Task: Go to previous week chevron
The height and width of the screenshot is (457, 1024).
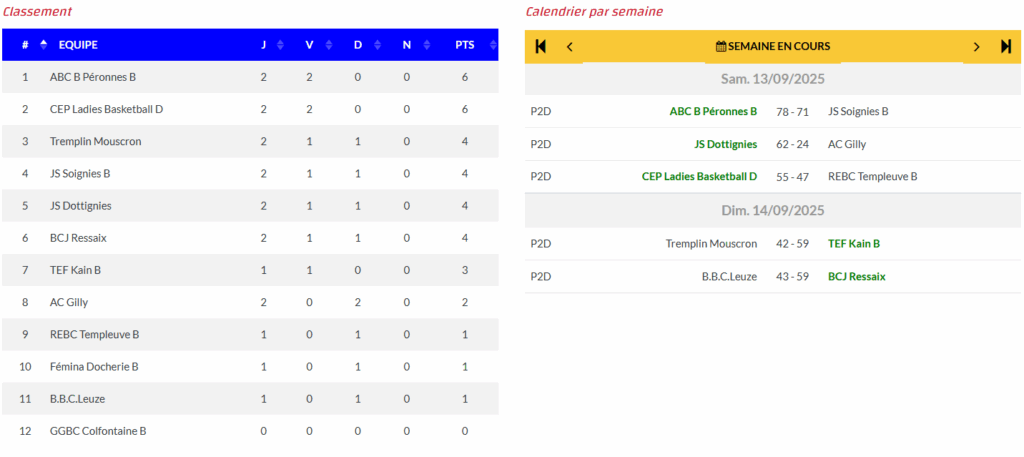Action: (569, 46)
